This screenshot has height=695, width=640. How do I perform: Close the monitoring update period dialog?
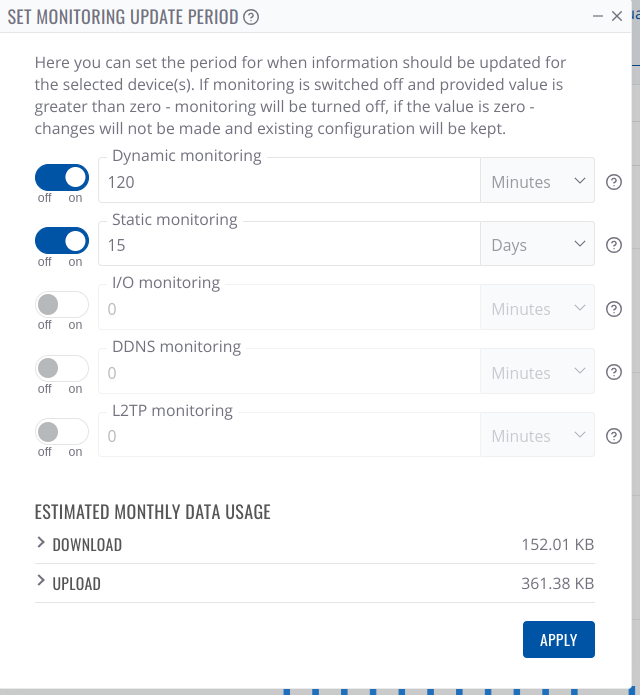(x=617, y=16)
